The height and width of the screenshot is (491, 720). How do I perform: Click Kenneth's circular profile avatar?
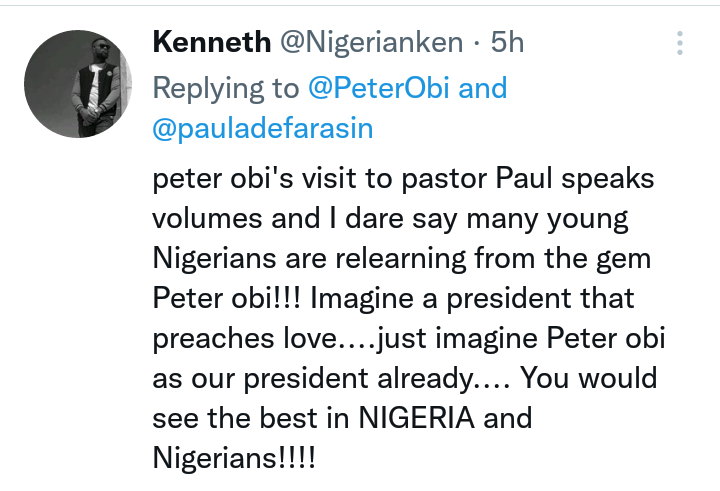coord(78,84)
